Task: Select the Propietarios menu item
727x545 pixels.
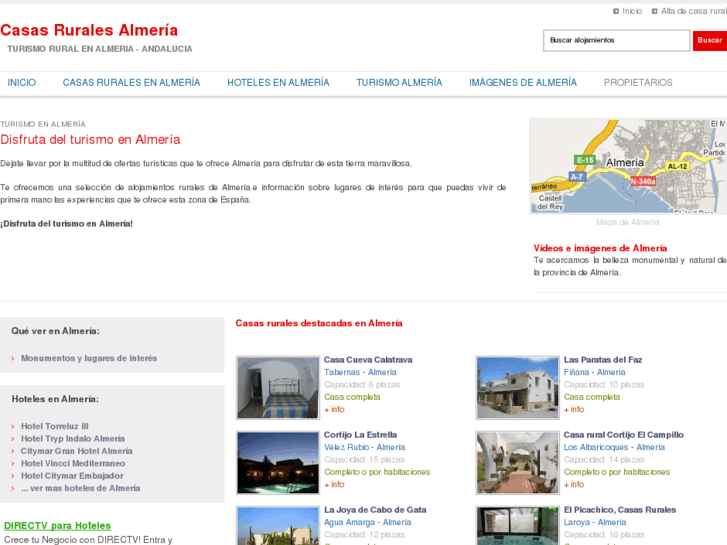Action: [638, 83]
